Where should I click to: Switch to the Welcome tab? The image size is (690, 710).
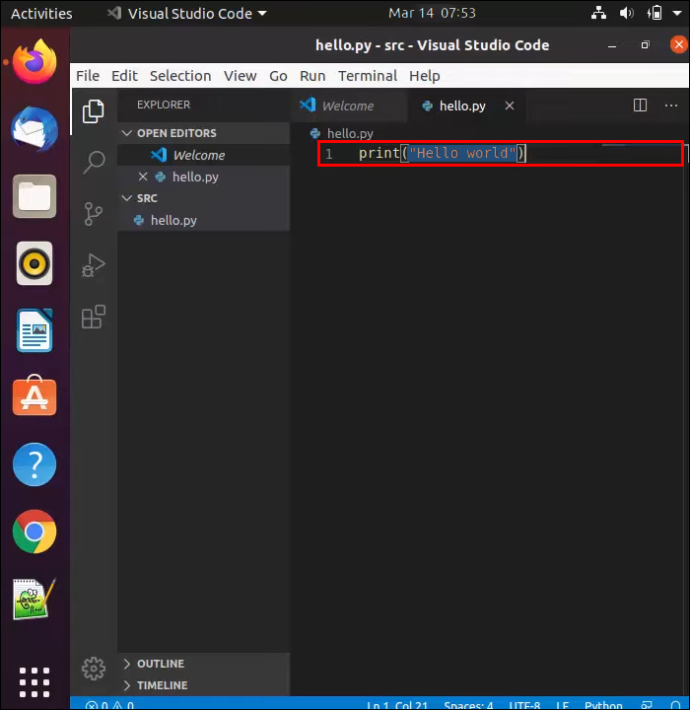point(348,106)
